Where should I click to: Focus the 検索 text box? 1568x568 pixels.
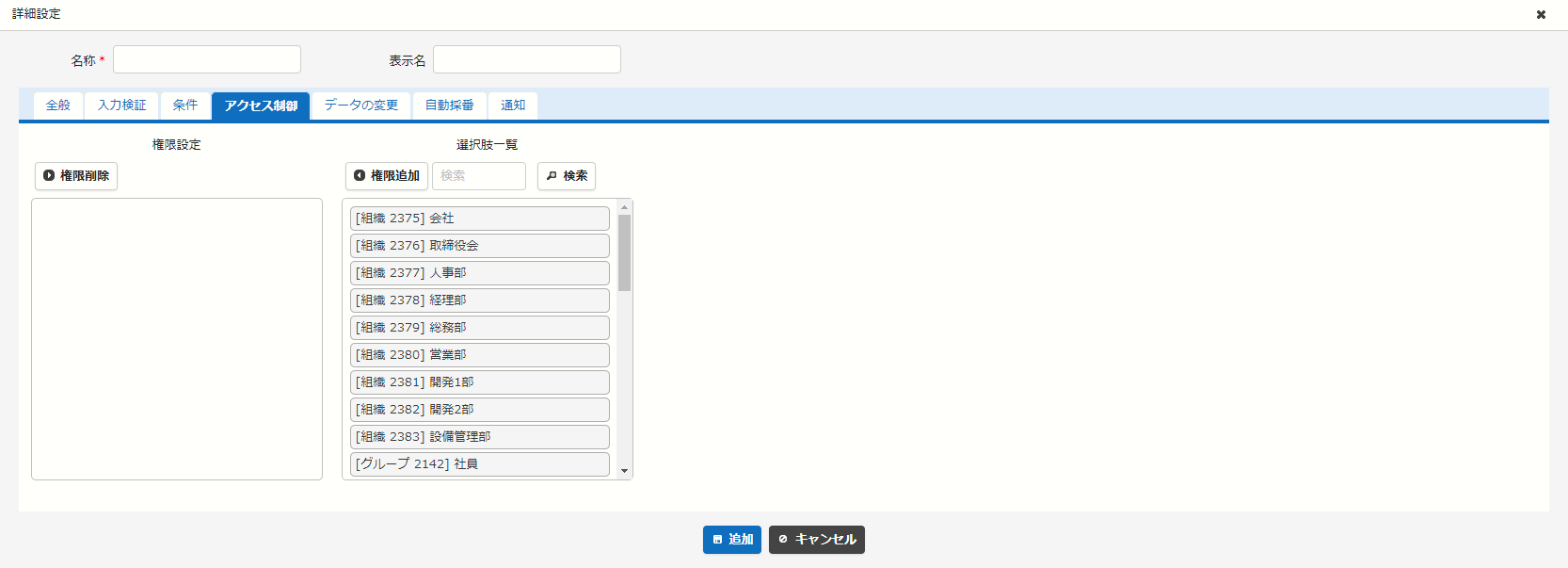(x=479, y=176)
